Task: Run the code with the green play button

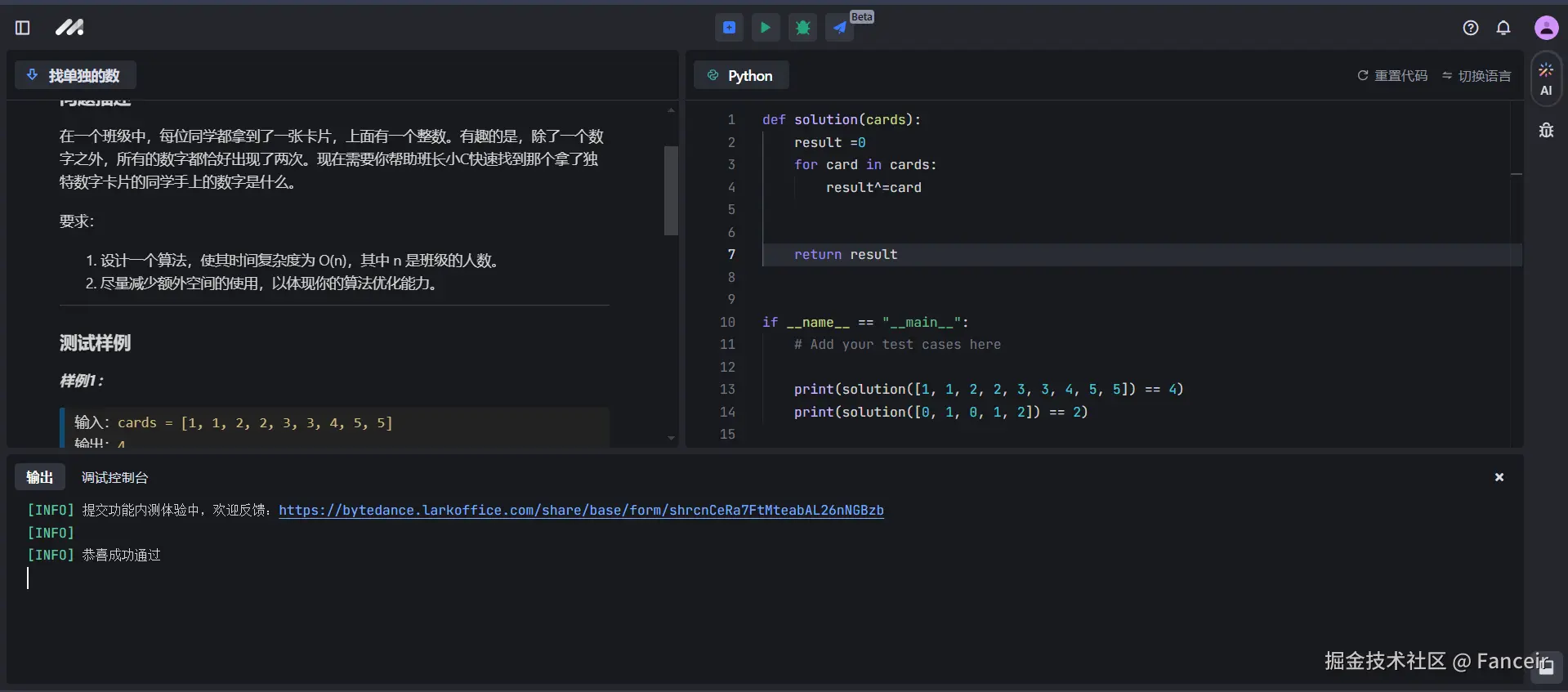Action: point(766,28)
